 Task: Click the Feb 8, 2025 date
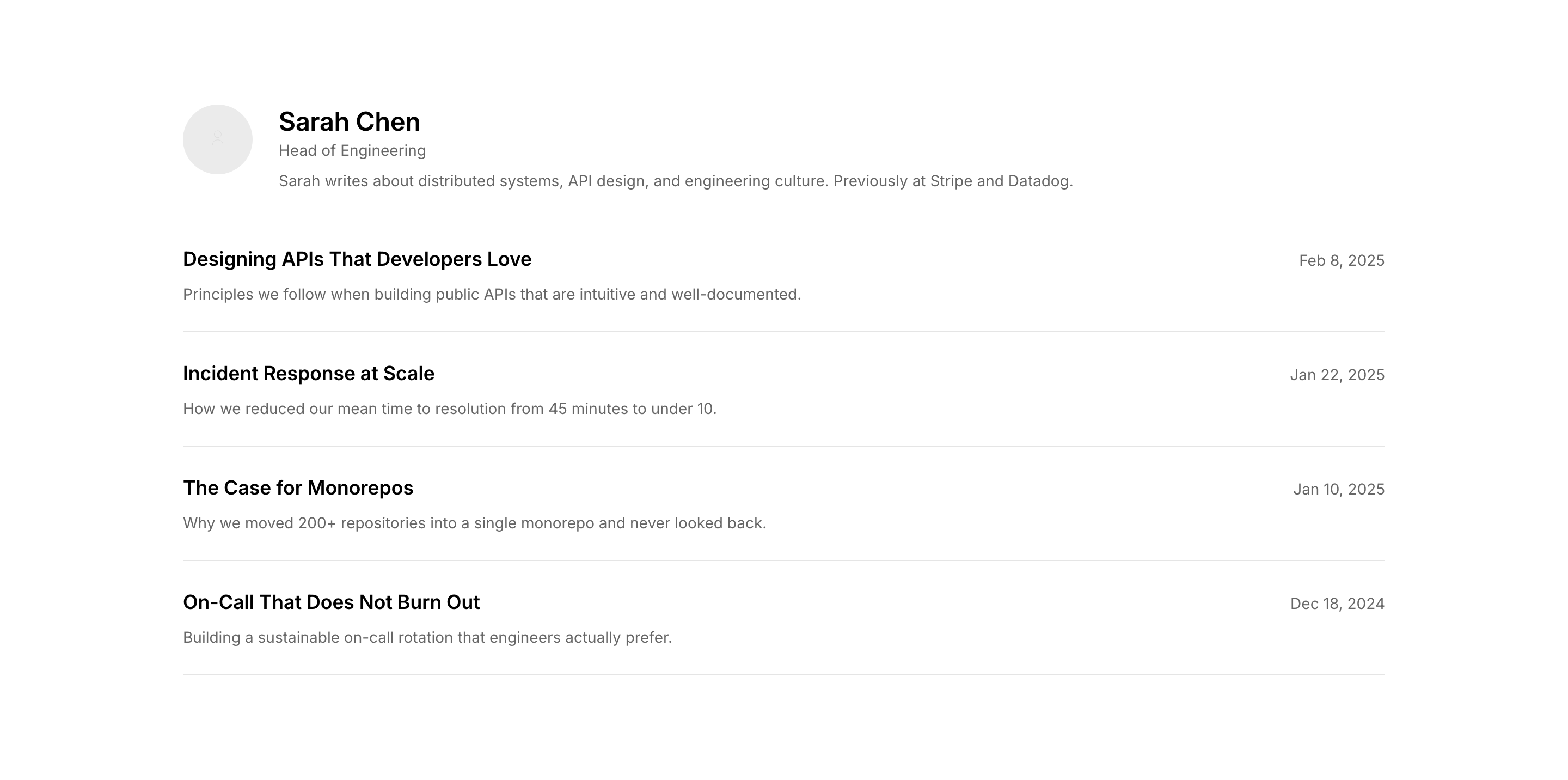coord(1341,261)
